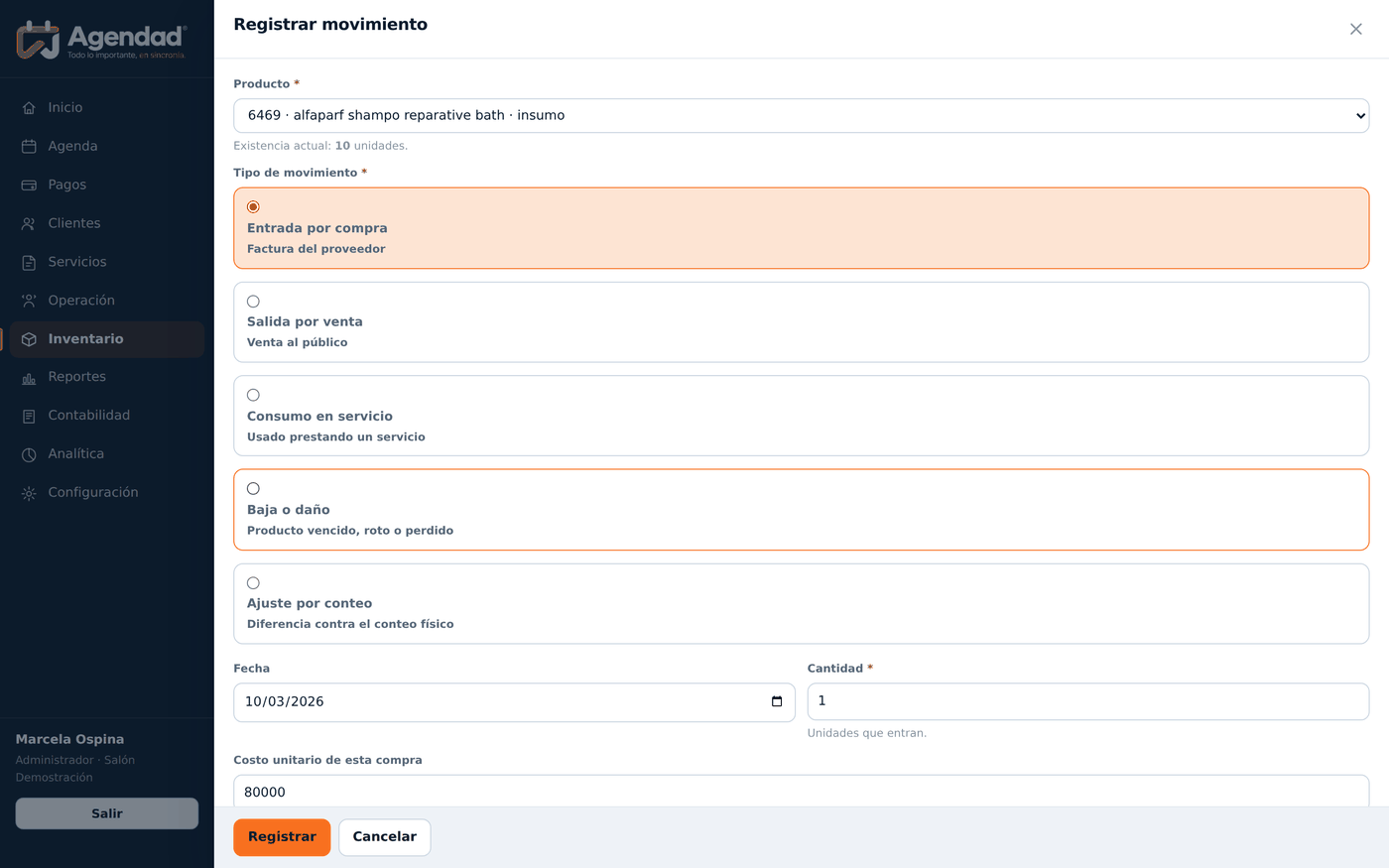Go to Agenda in the sidebar
The height and width of the screenshot is (868, 1389).
[x=107, y=146]
